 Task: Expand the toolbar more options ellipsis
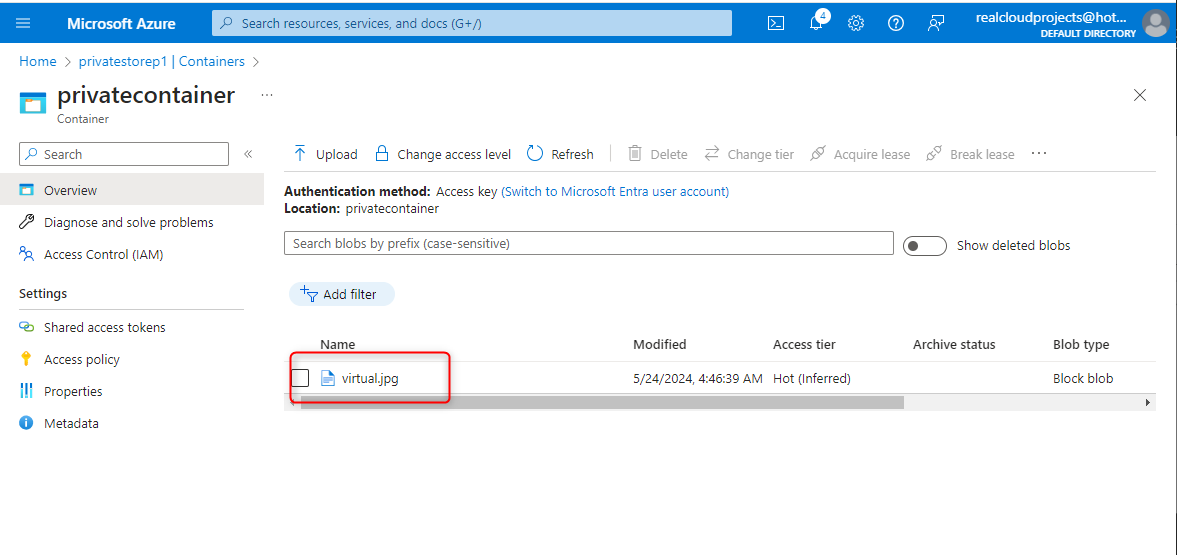[x=1039, y=154]
